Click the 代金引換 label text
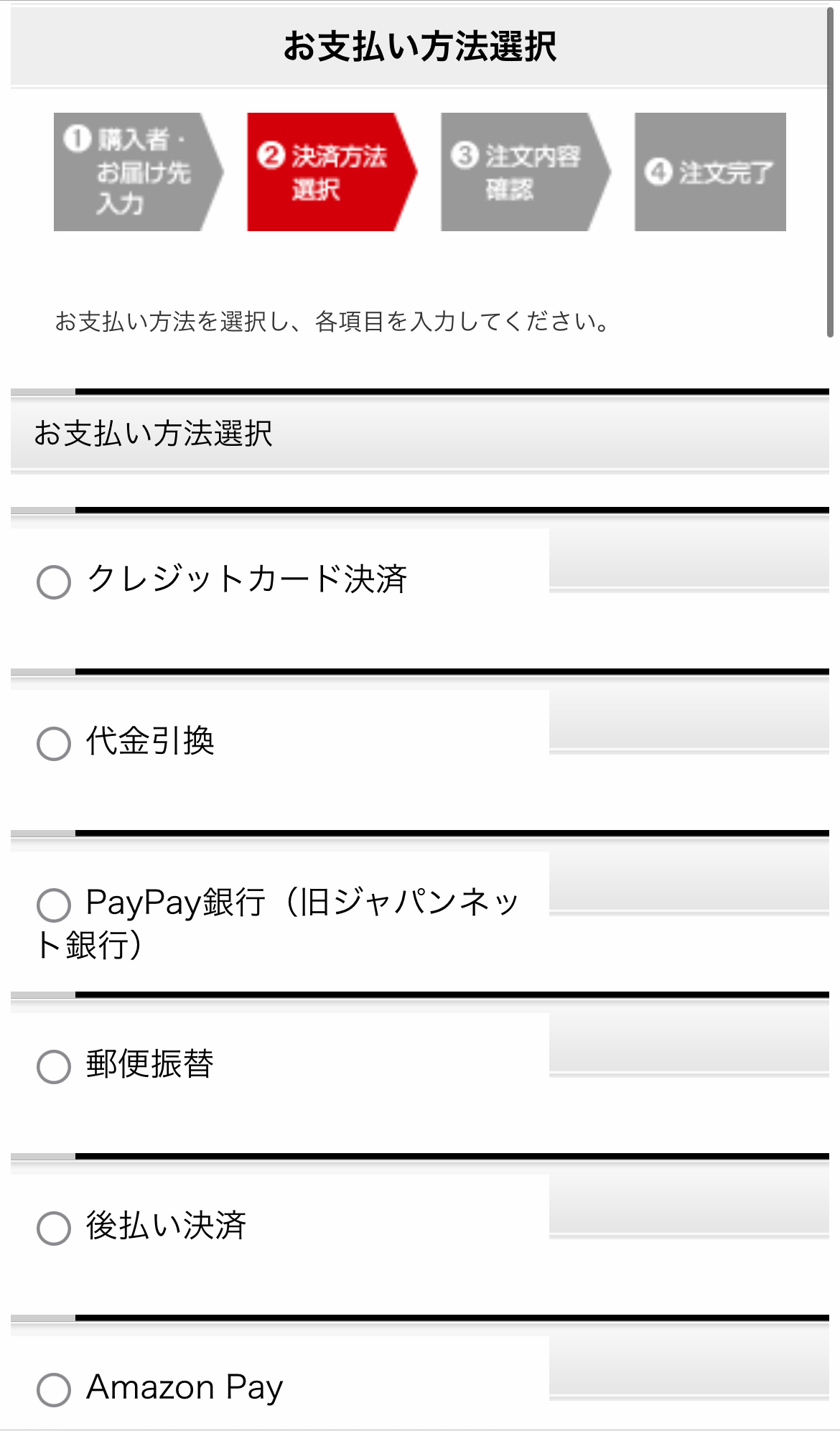Screen dimensions: 840x1431 tap(150, 740)
